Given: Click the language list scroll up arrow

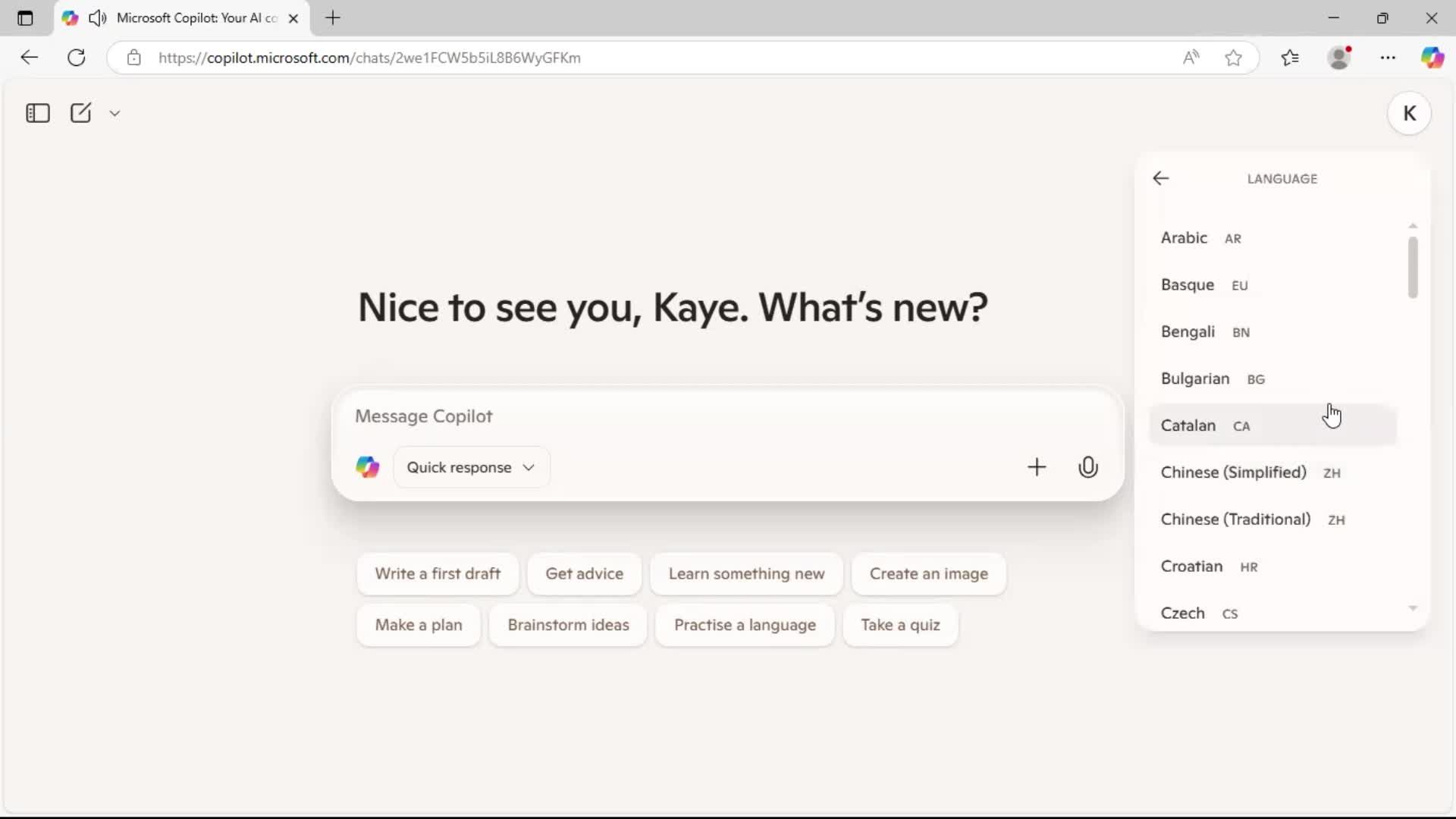Looking at the screenshot, I should tap(1412, 226).
